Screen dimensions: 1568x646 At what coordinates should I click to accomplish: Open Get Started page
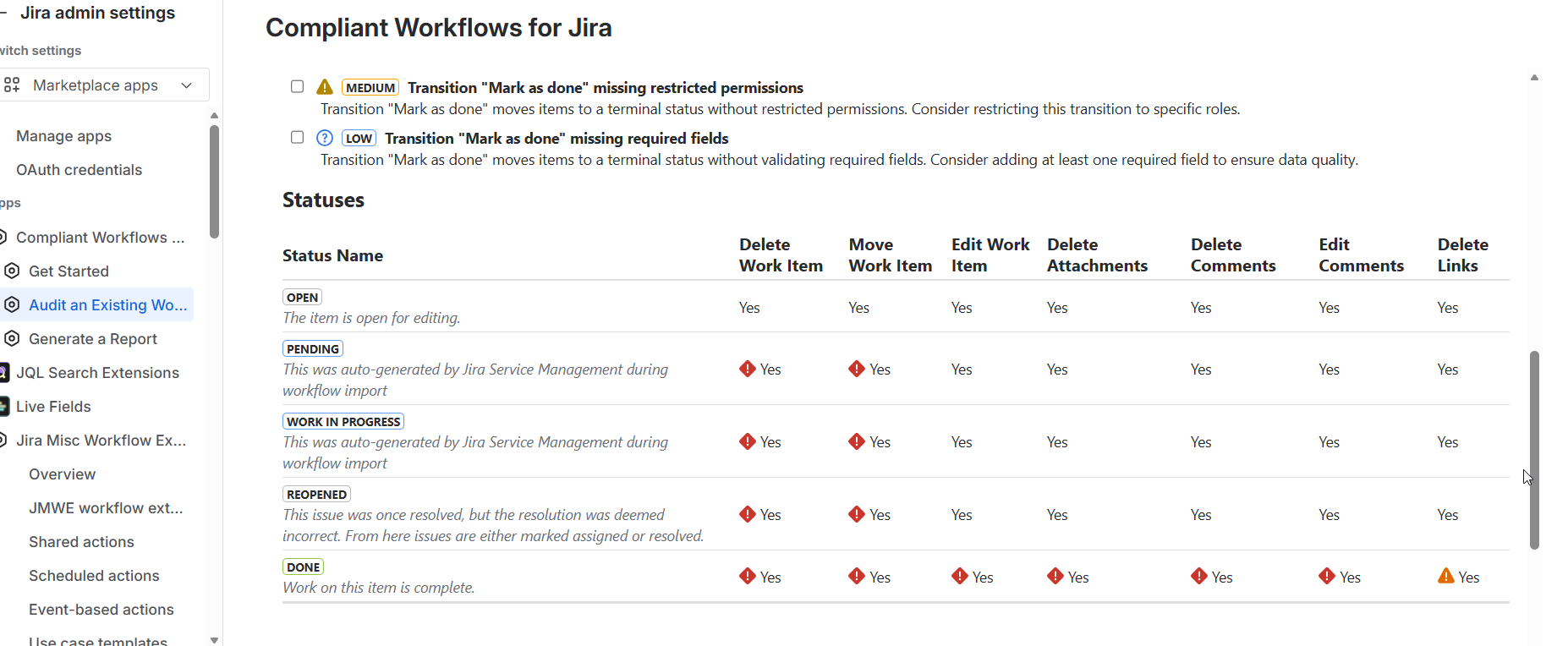pos(69,271)
